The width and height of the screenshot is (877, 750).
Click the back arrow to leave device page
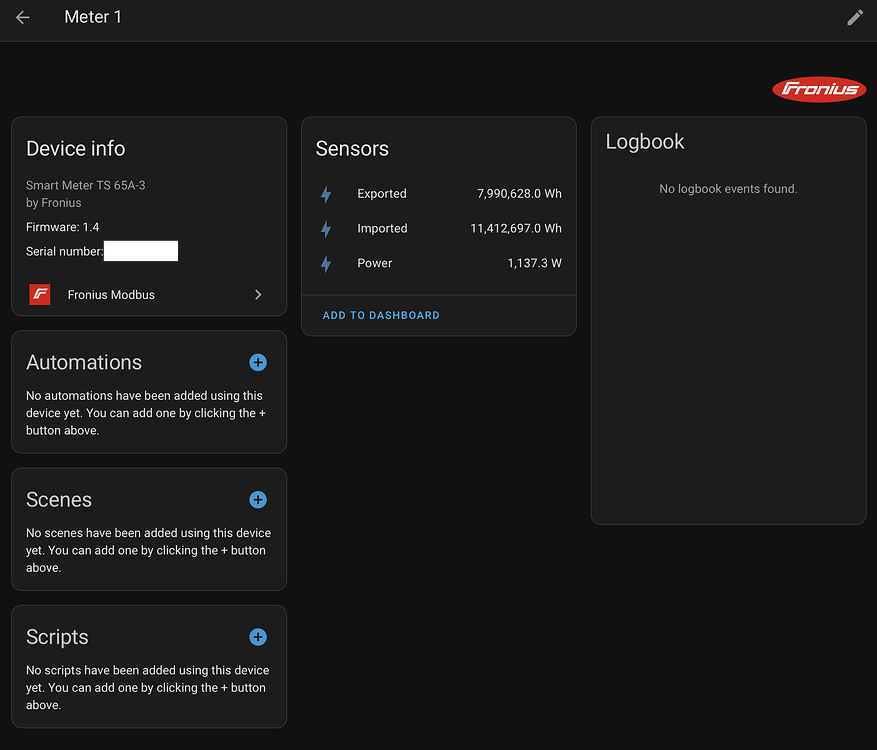(x=22, y=17)
